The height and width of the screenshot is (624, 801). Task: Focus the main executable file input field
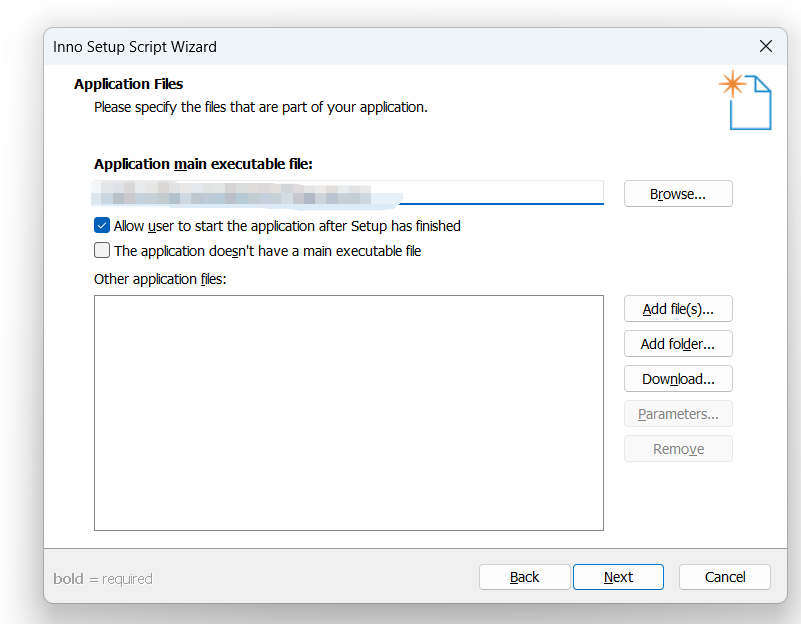point(348,193)
